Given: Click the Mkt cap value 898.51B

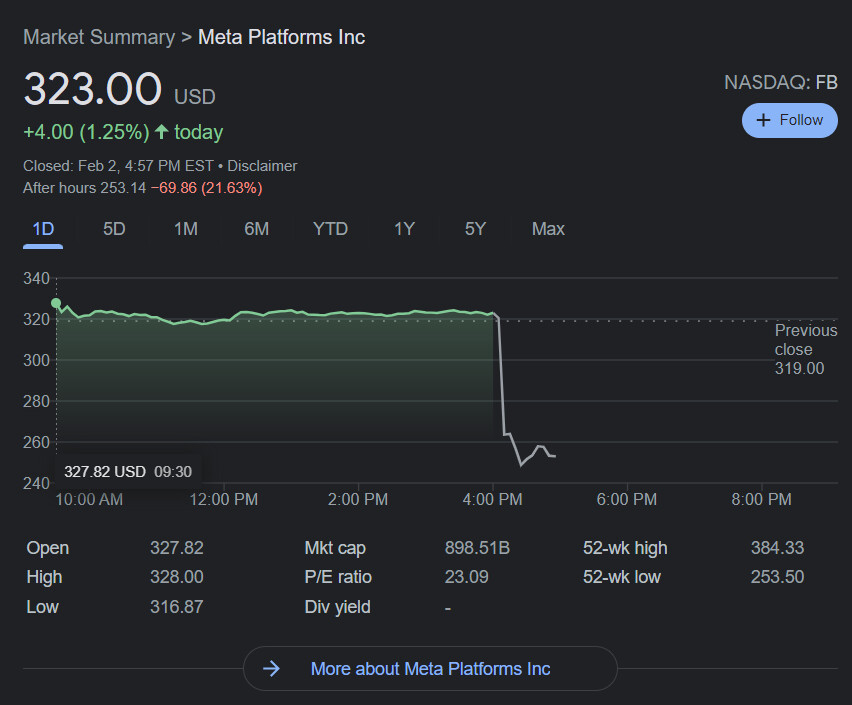Looking at the screenshot, I should tap(477, 548).
